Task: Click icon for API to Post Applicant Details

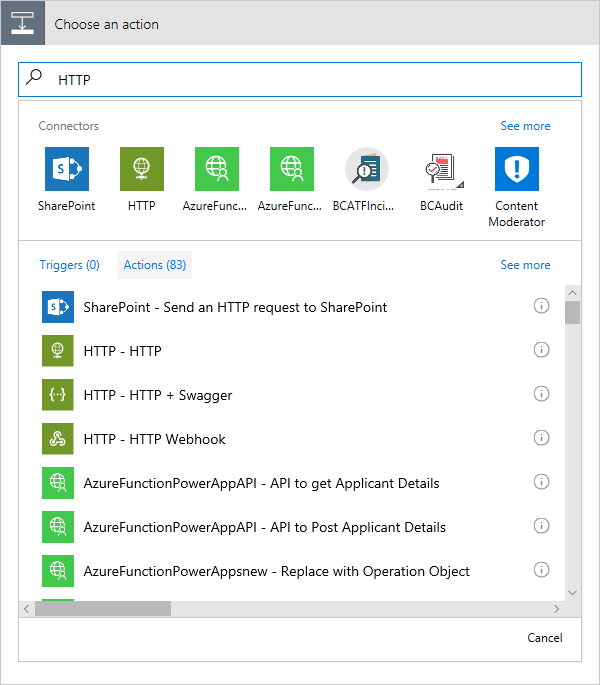Action: tap(58, 527)
